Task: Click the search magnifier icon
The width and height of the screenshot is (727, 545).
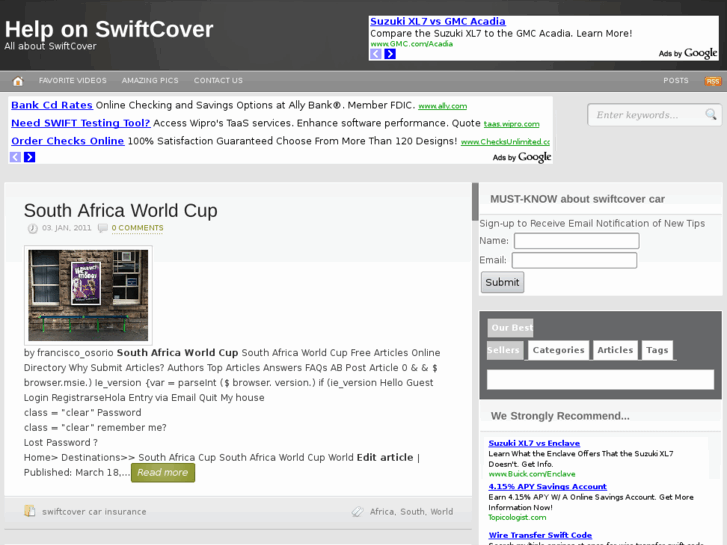Action: [x=711, y=114]
